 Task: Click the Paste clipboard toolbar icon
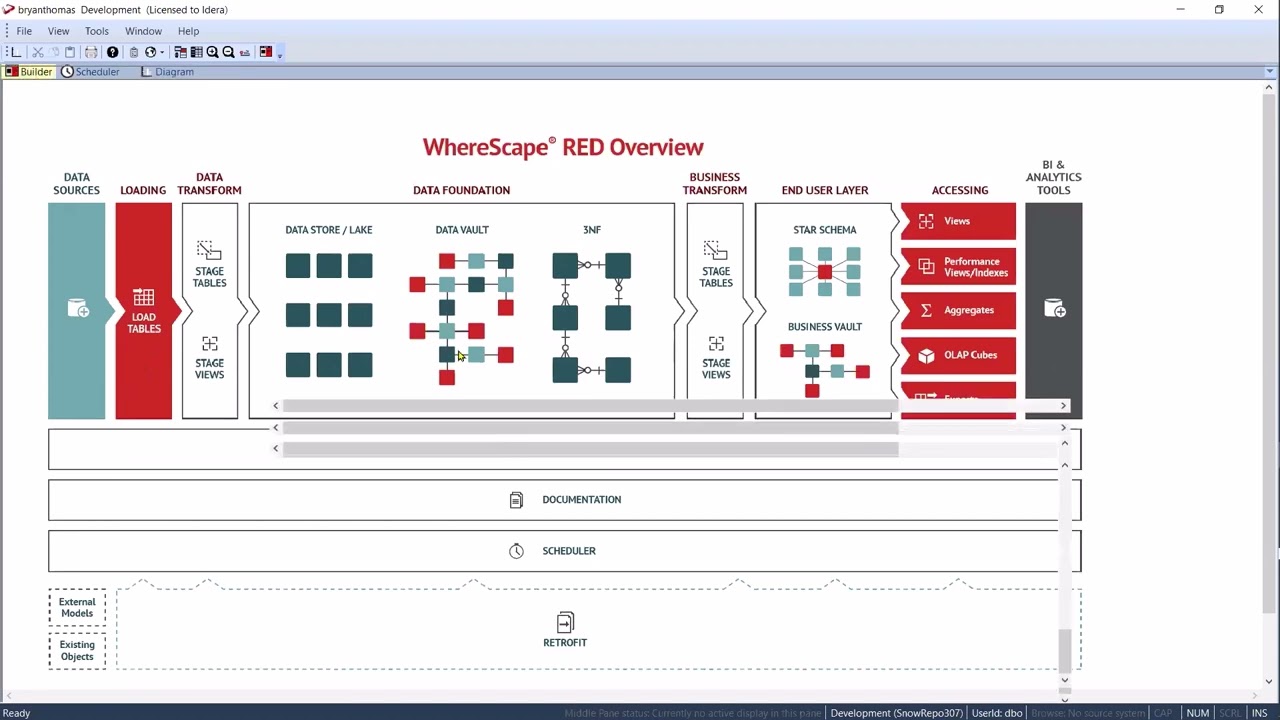(69, 52)
